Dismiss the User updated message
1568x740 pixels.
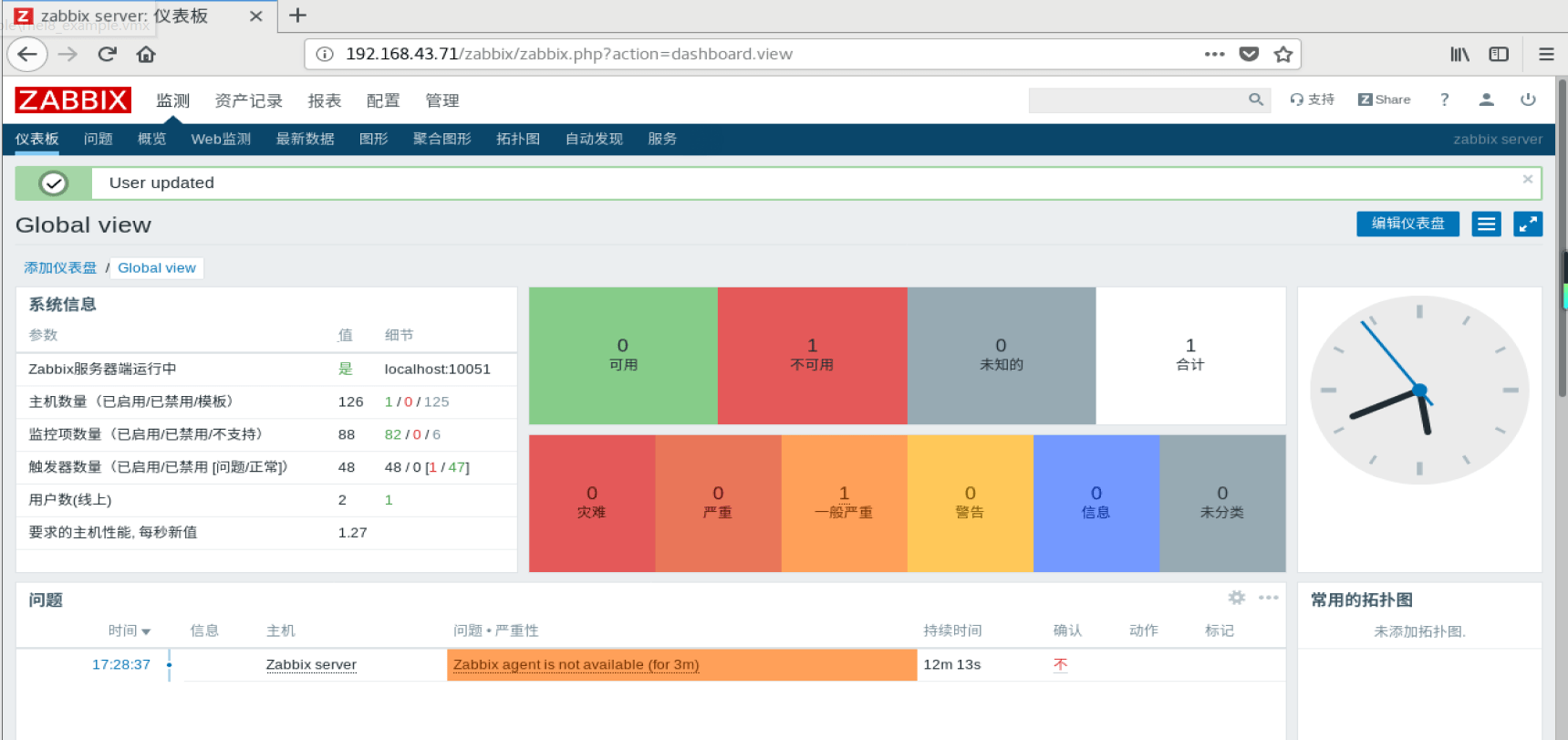[1528, 179]
